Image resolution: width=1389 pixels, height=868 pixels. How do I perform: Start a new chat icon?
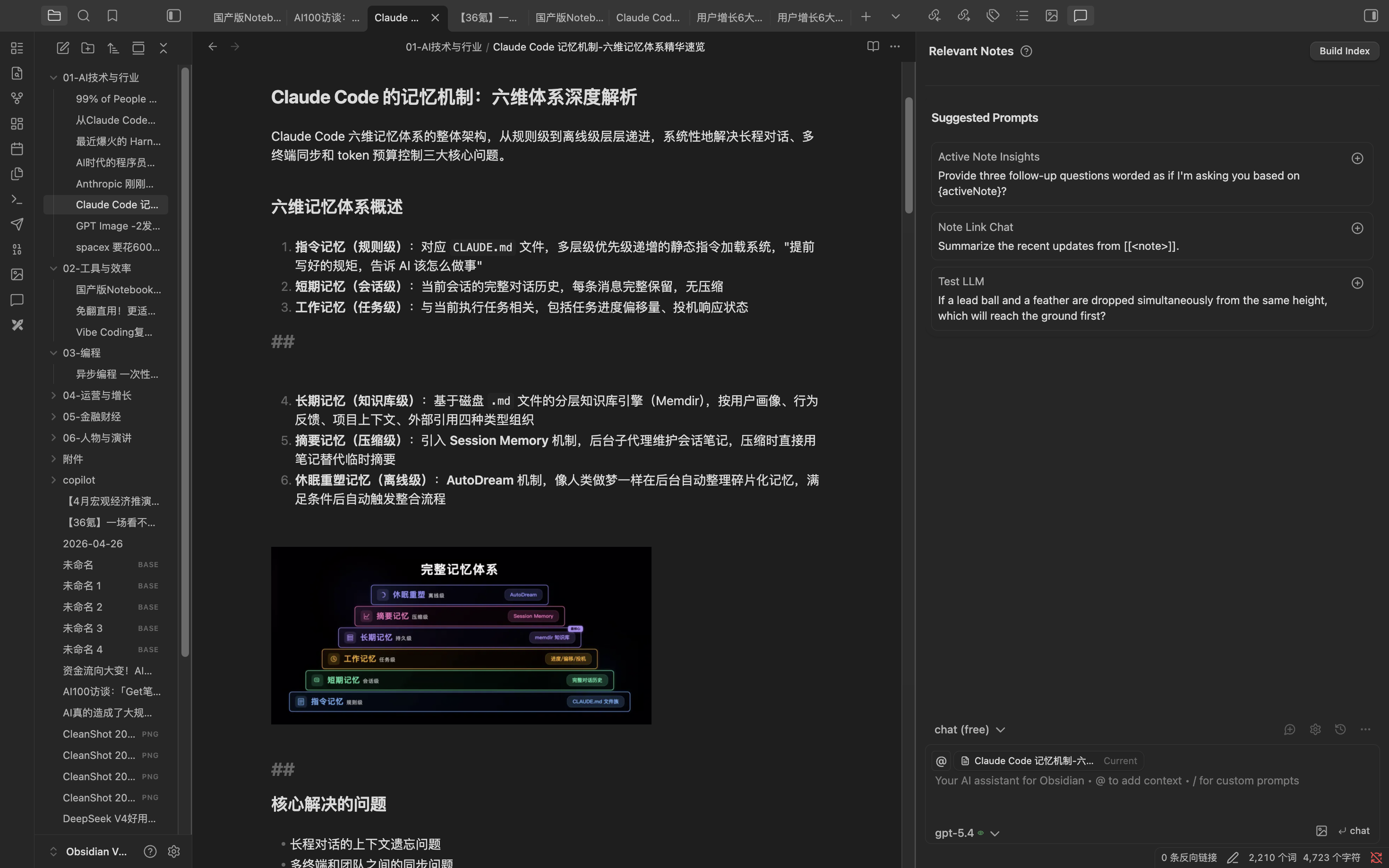point(1290,730)
